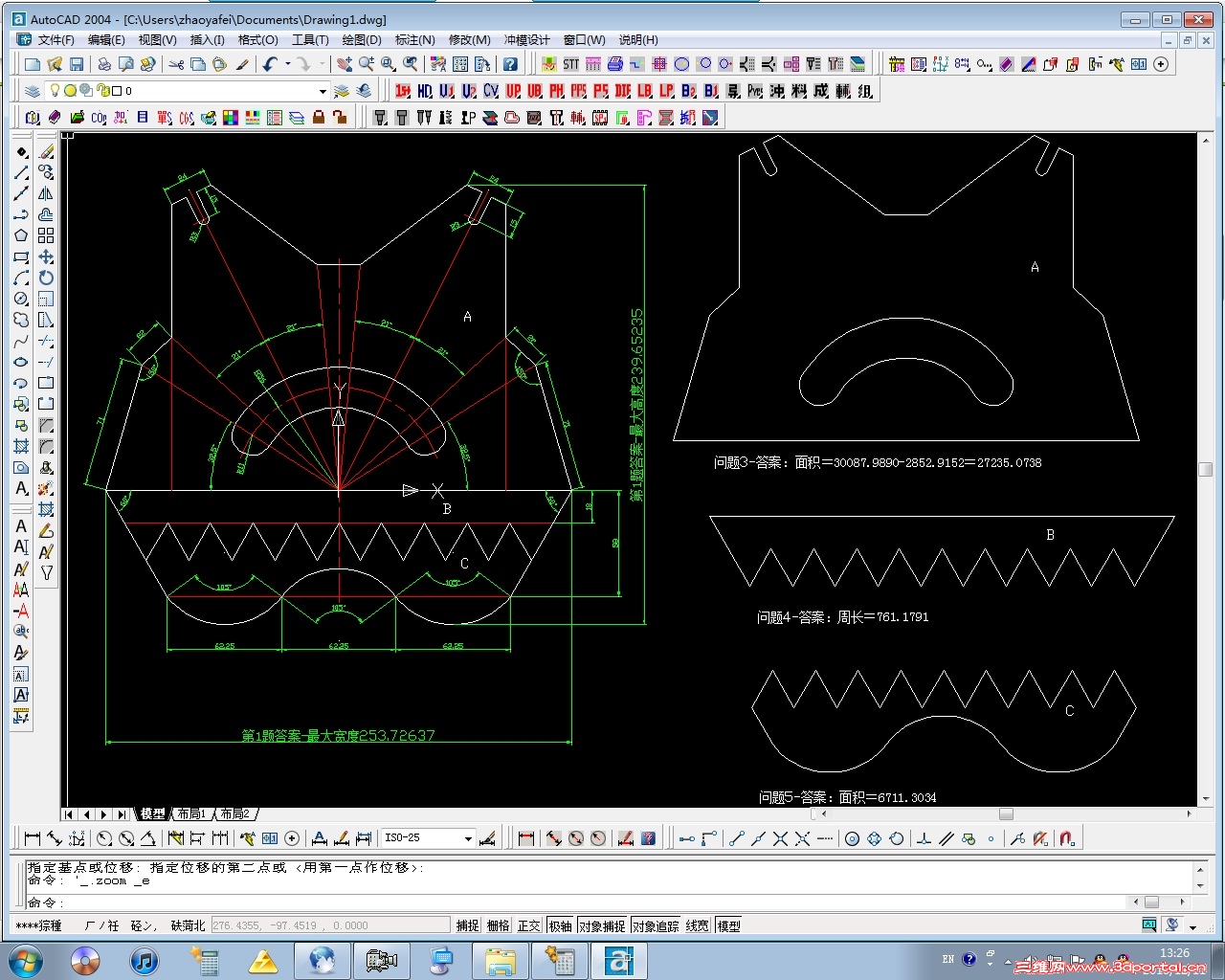
Task: Toggle 正交 ortho mode in status bar
Action: tap(529, 925)
